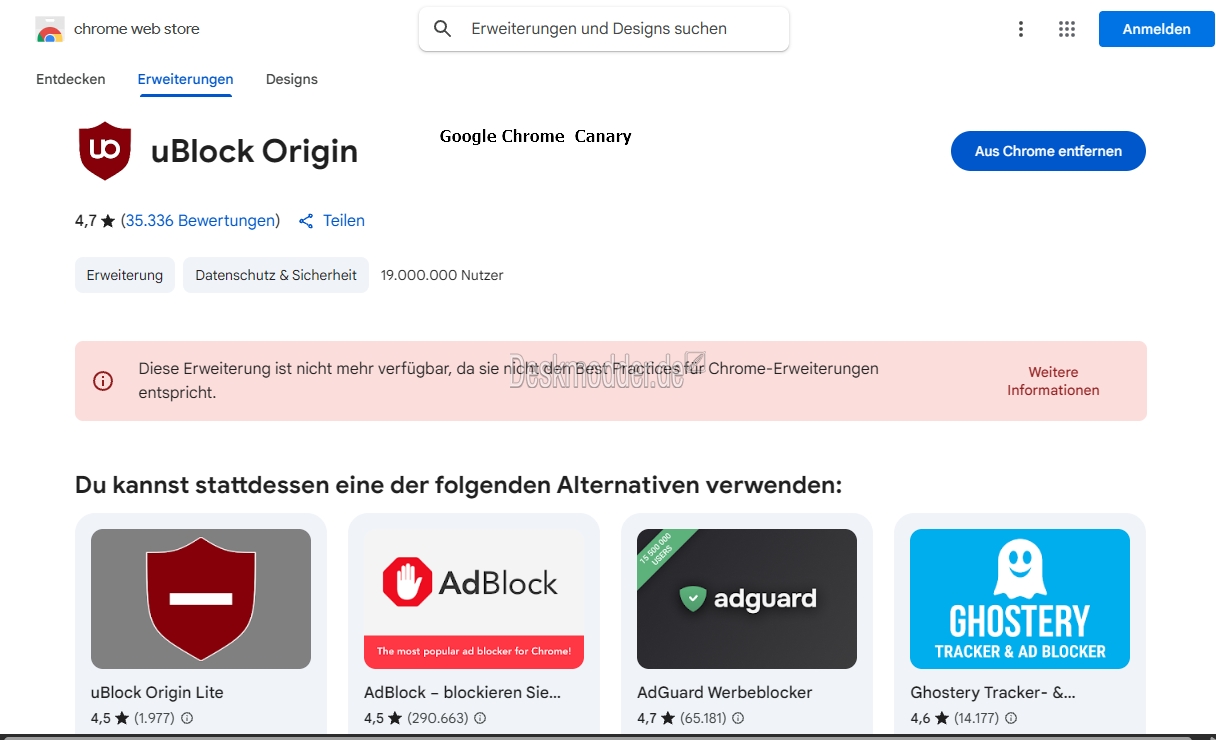Viewport: 1216px width, 740px height.
Task: Click Aus Chrome entfernen button
Action: pyautogui.click(x=1048, y=151)
